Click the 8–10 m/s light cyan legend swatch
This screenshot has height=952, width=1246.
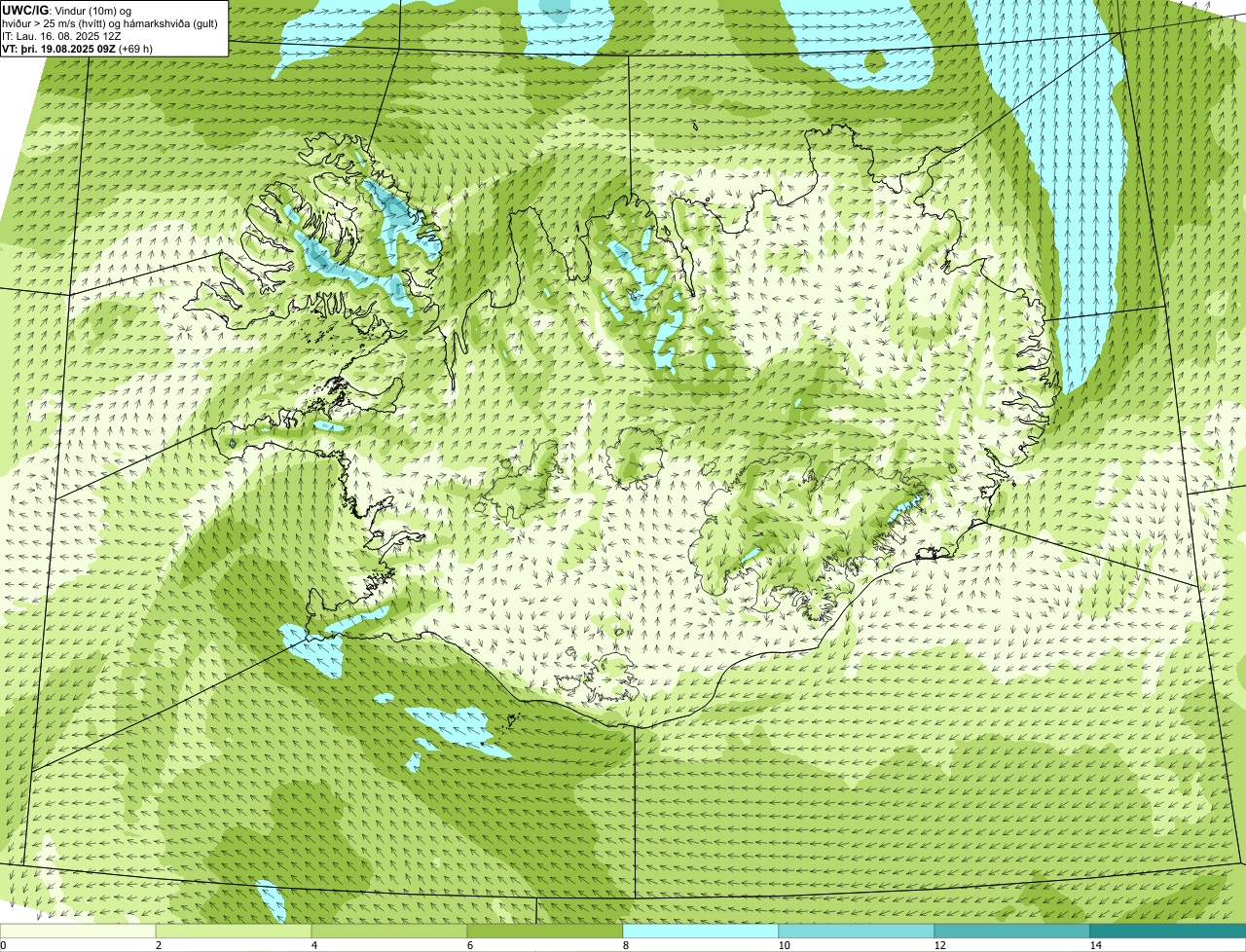pos(701,932)
